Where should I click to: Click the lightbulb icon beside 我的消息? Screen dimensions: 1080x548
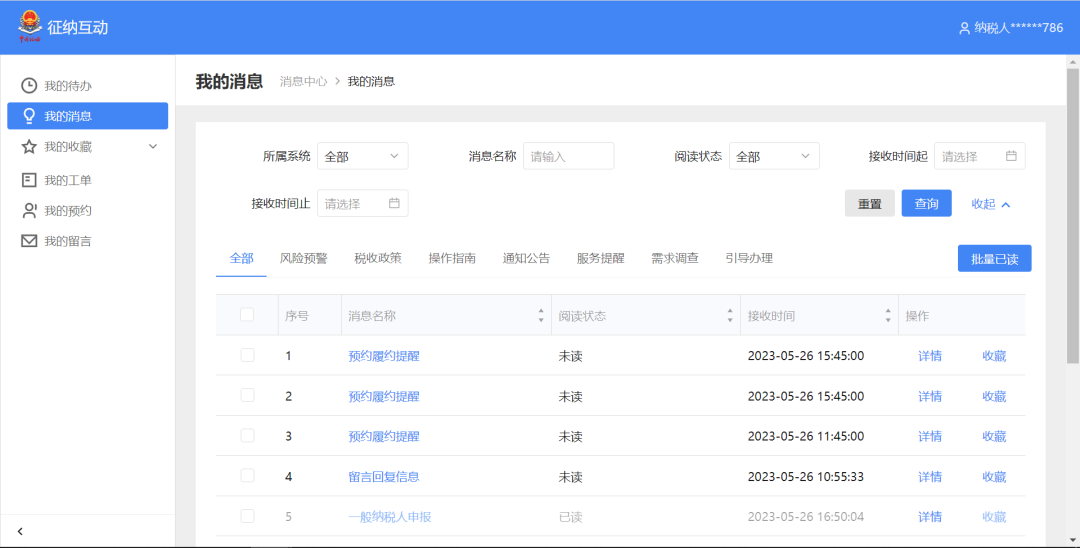(x=29, y=116)
